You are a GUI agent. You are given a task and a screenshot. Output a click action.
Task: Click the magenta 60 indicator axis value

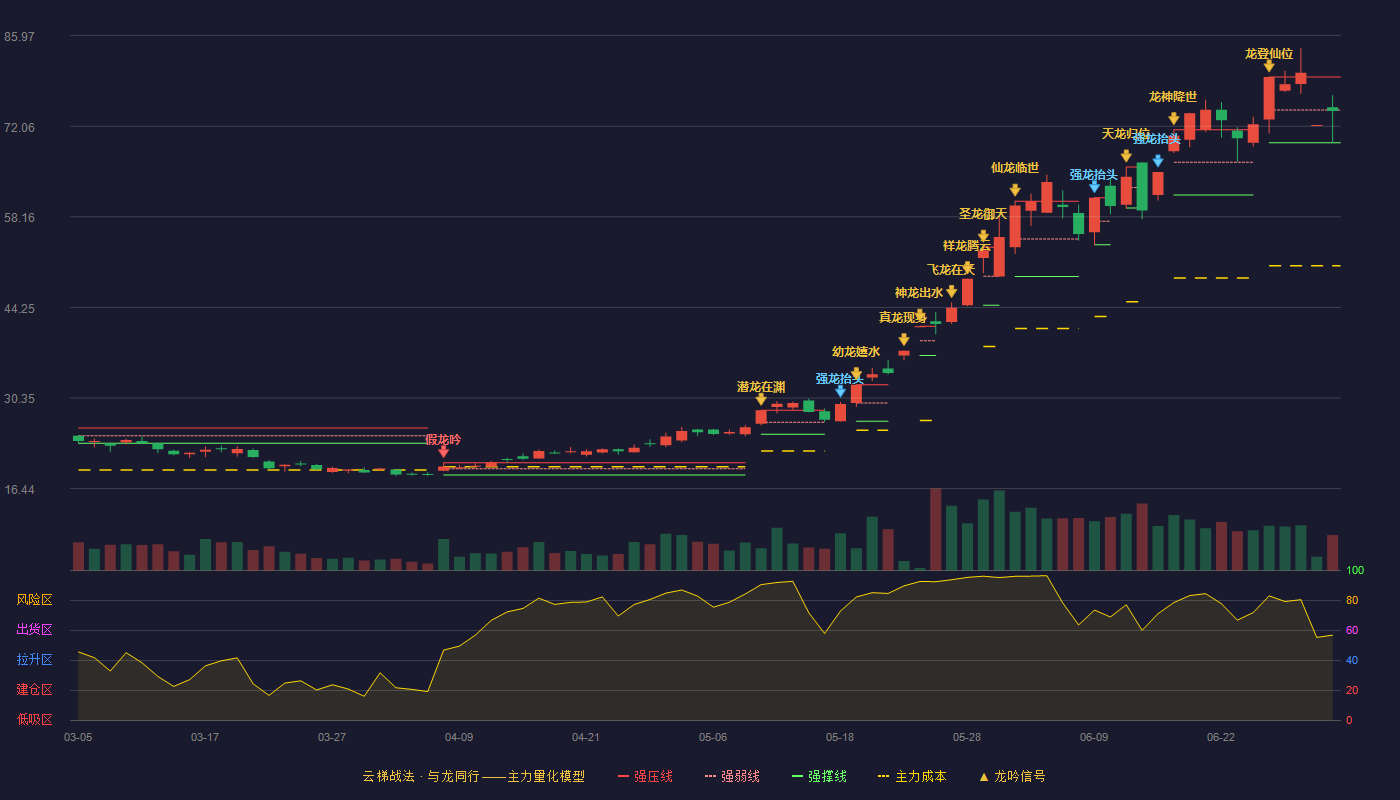click(1351, 630)
